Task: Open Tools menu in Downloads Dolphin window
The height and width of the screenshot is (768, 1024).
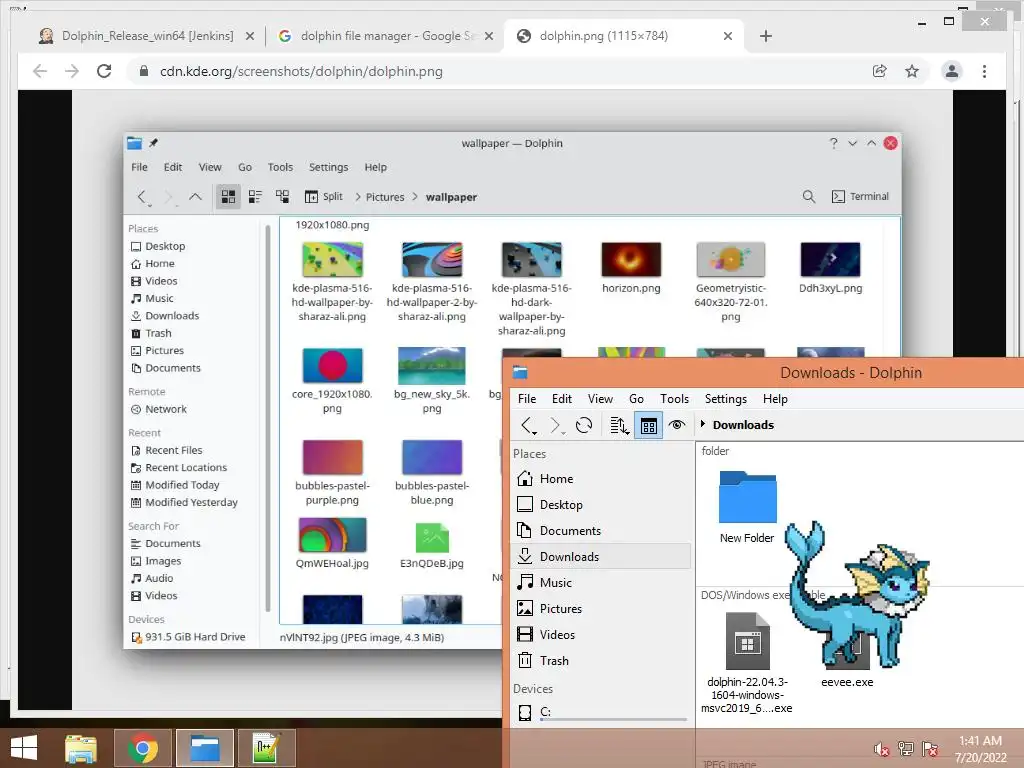Action: [674, 399]
